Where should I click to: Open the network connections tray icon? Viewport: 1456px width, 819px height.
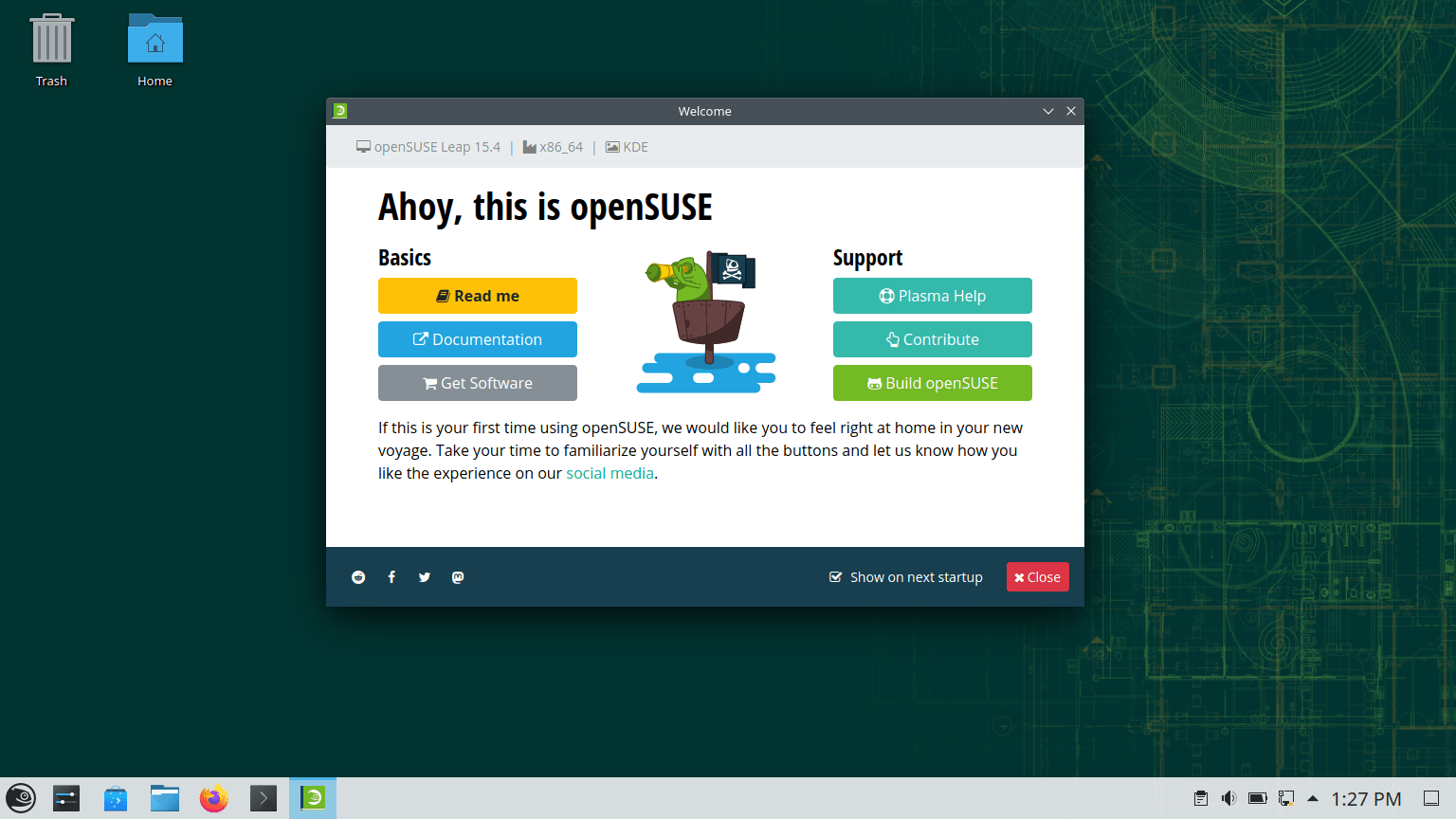(1286, 798)
